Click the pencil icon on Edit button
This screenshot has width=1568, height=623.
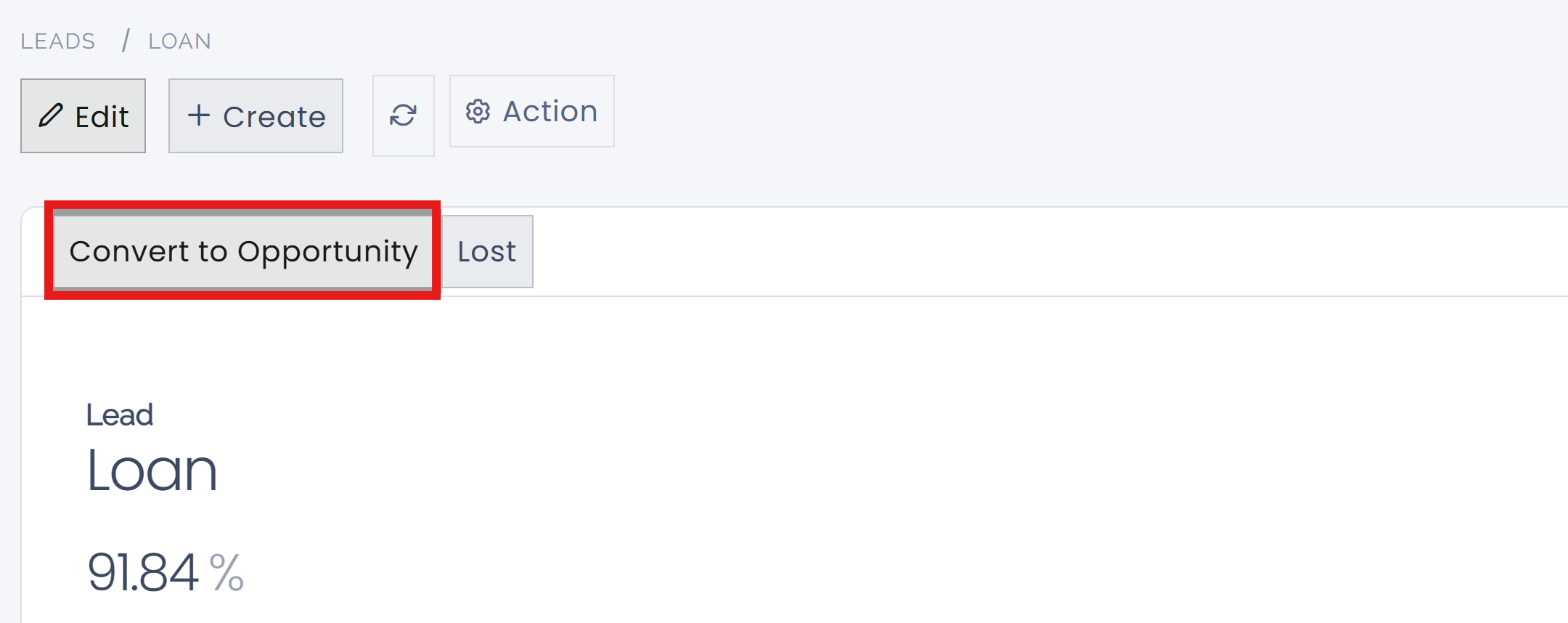pyautogui.click(x=50, y=115)
